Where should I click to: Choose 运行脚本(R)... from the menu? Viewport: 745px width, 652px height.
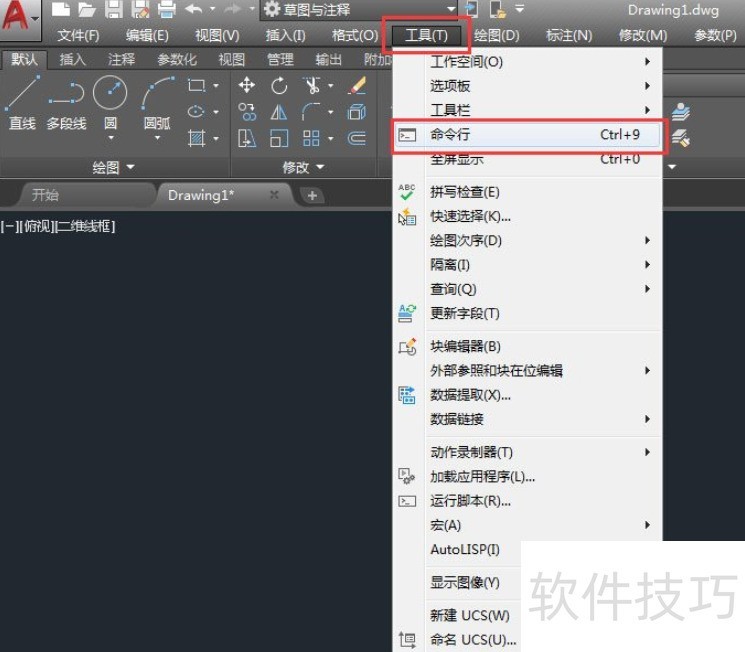(528, 501)
